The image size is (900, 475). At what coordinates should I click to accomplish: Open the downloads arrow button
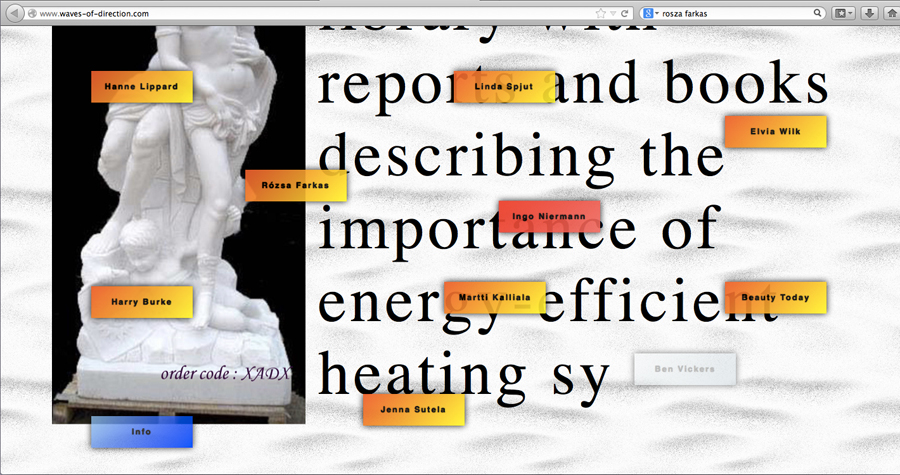click(868, 13)
